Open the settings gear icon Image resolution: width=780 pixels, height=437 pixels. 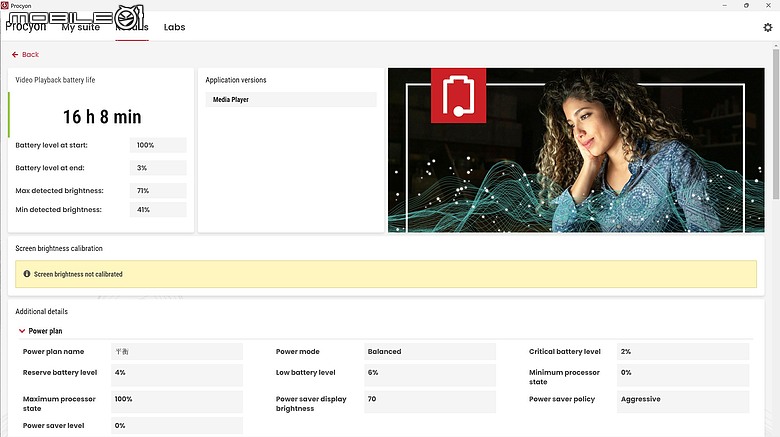click(x=768, y=27)
